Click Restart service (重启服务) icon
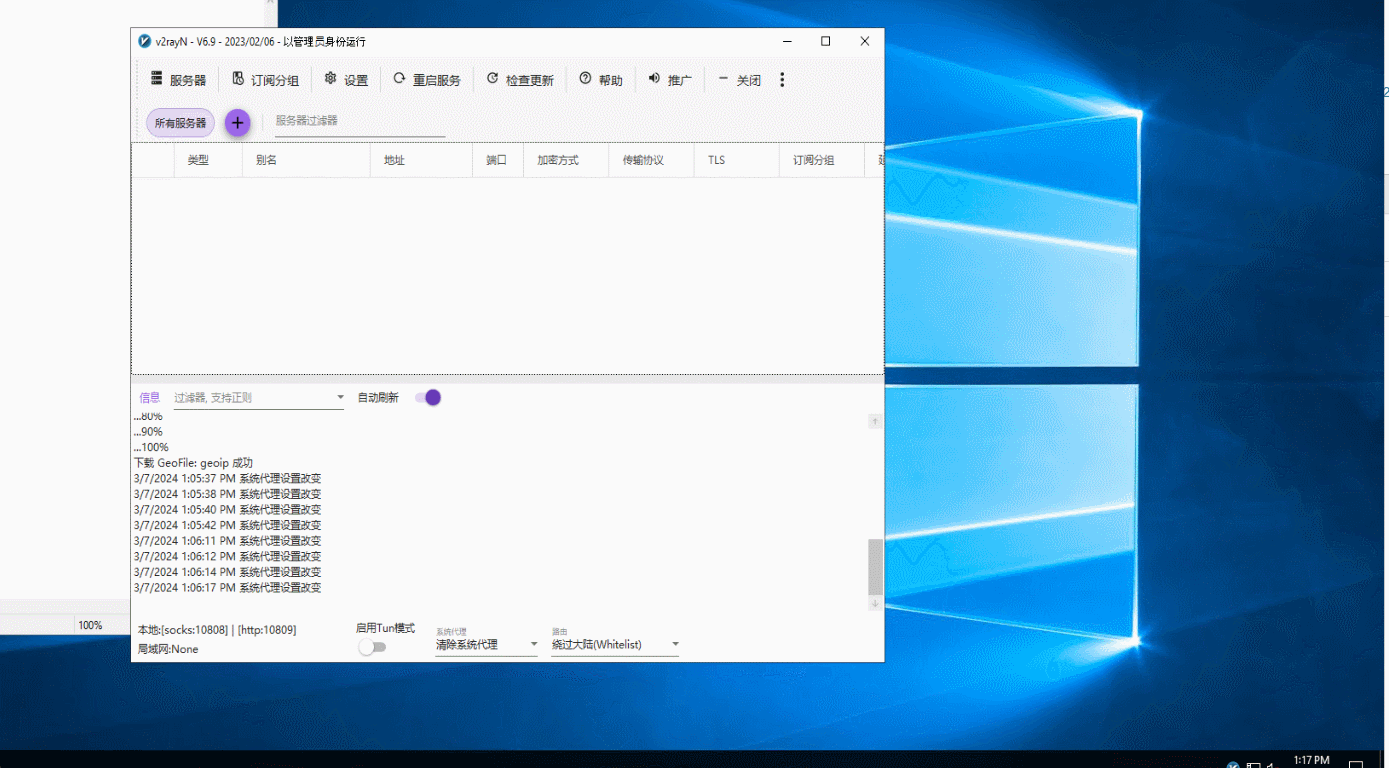Image resolution: width=1389 pixels, height=768 pixels. (x=400, y=79)
